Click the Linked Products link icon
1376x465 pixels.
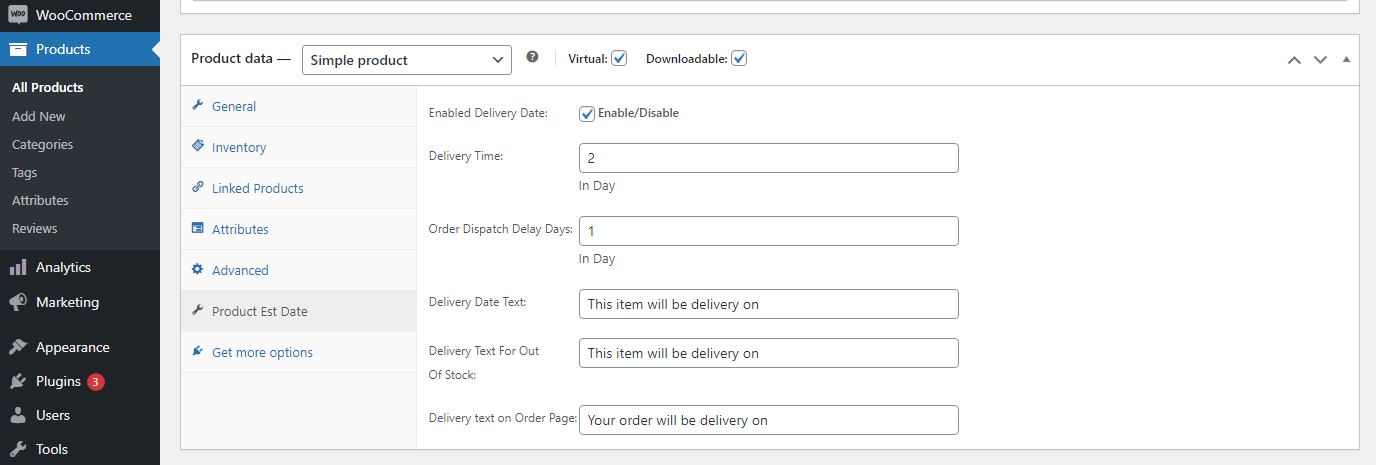(x=197, y=188)
